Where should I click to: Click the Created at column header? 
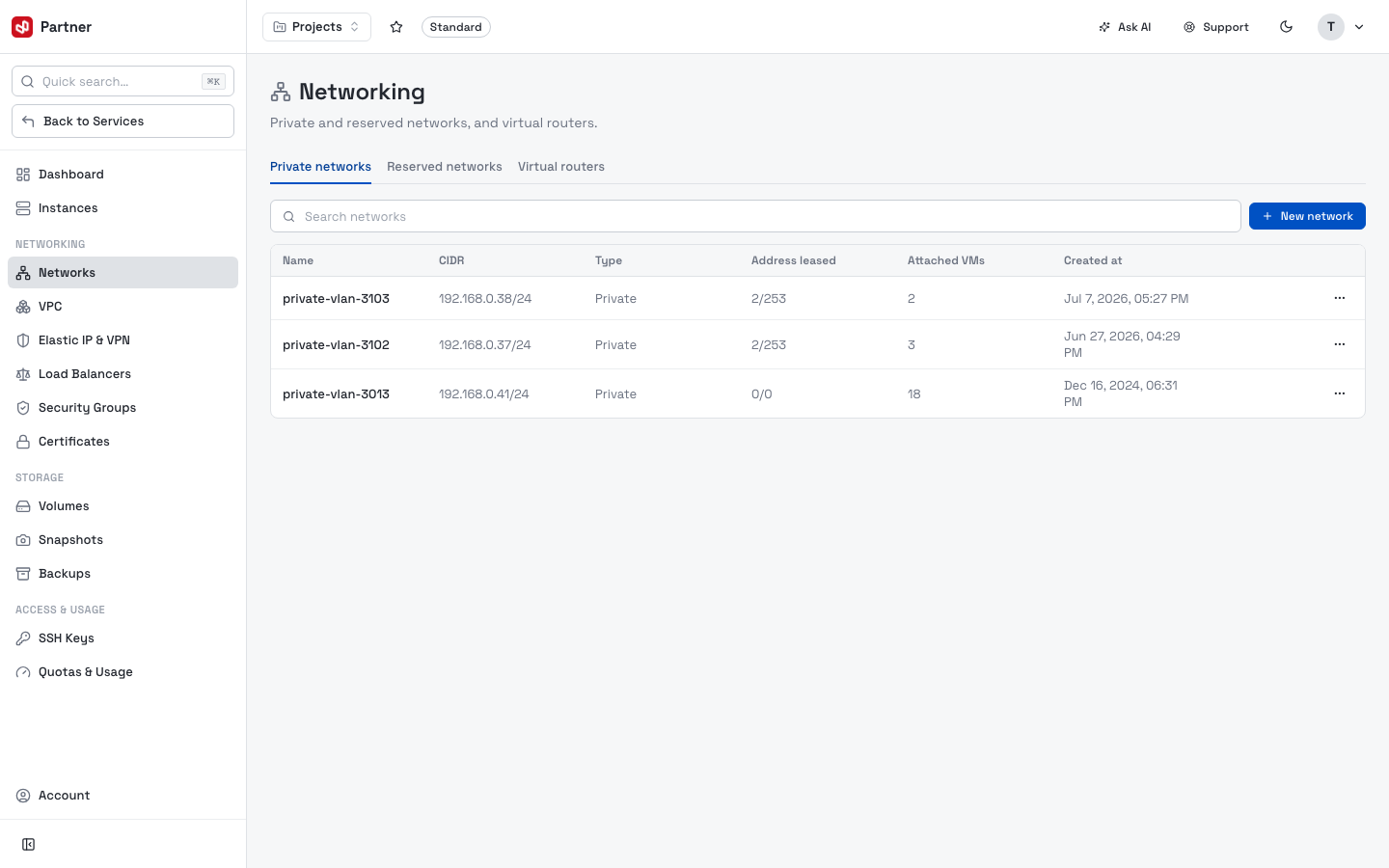tap(1093, 260)
